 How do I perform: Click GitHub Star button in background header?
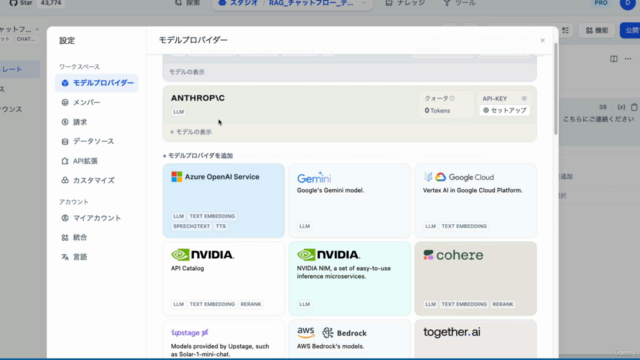tap(21, 3)
